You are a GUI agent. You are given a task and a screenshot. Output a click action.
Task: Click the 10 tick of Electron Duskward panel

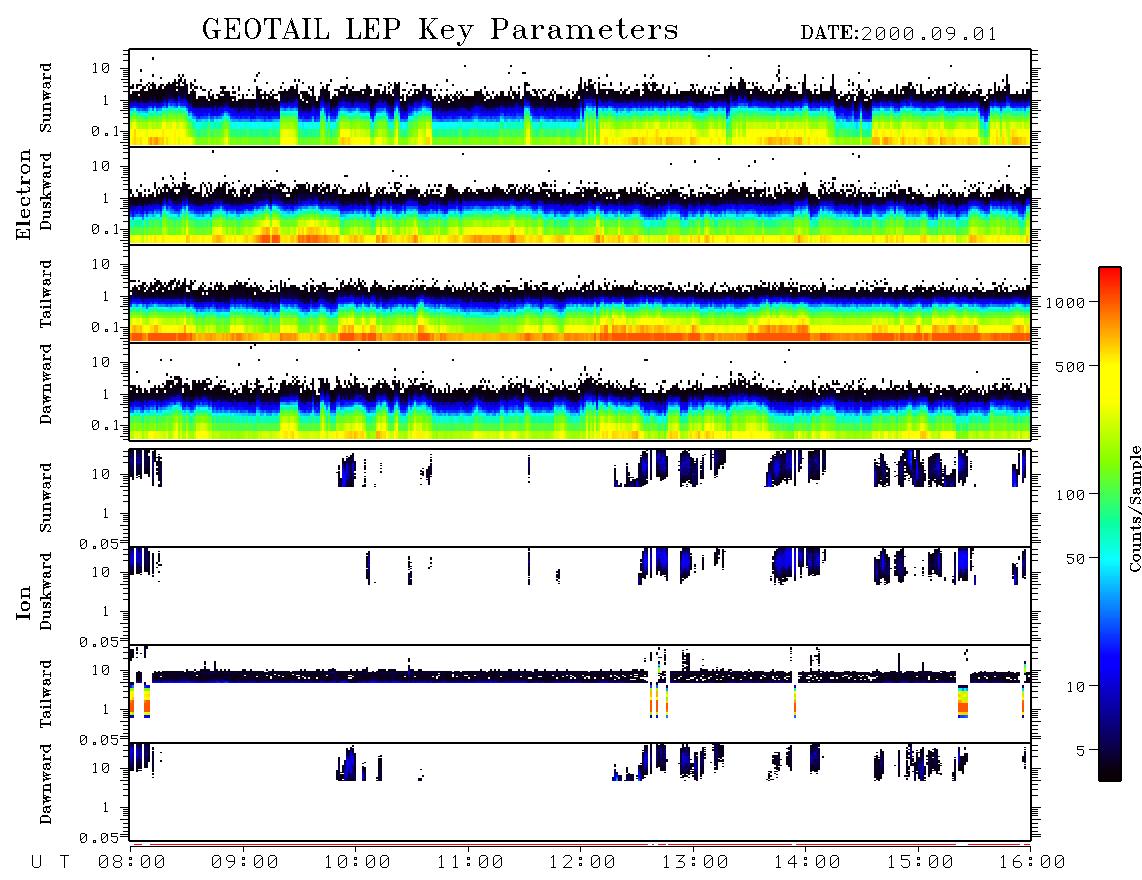pyautogui.click(x=101, y=166)
